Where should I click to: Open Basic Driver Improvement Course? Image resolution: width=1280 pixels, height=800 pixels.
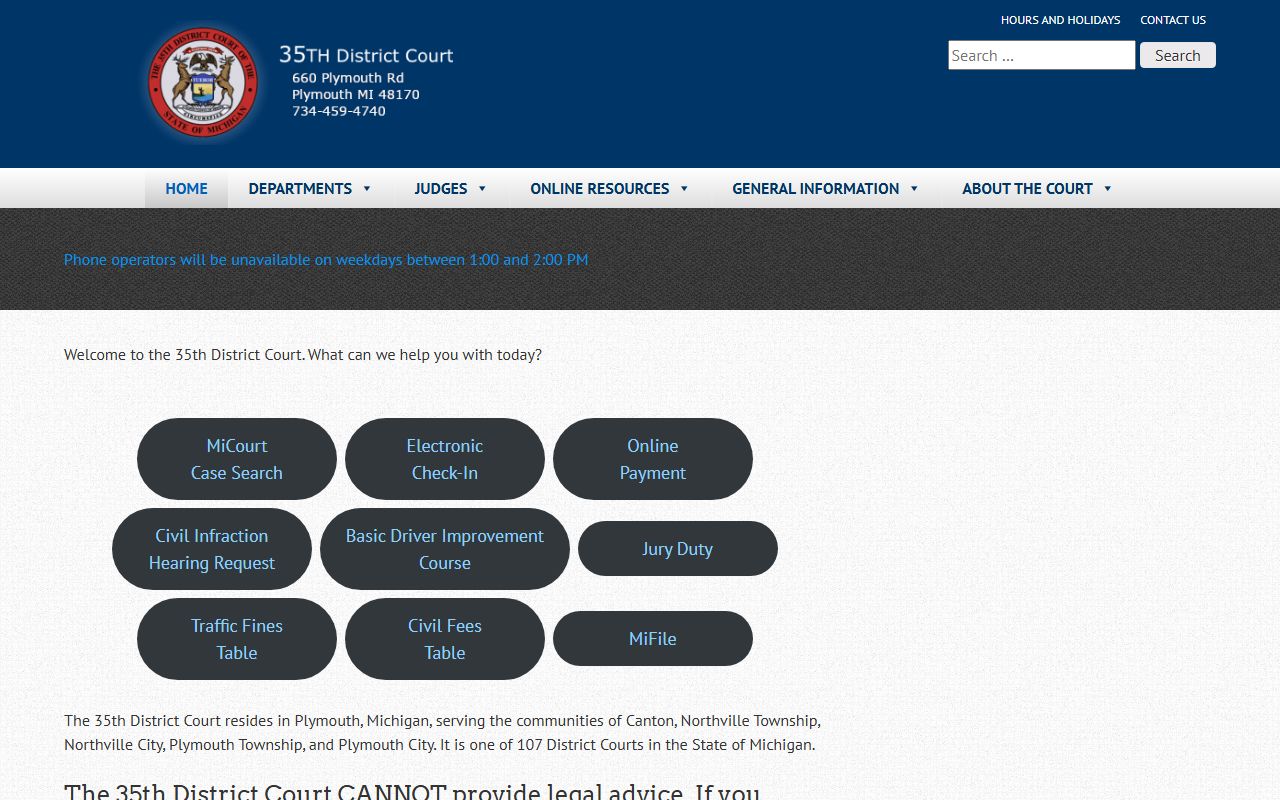tap(445, 549)
